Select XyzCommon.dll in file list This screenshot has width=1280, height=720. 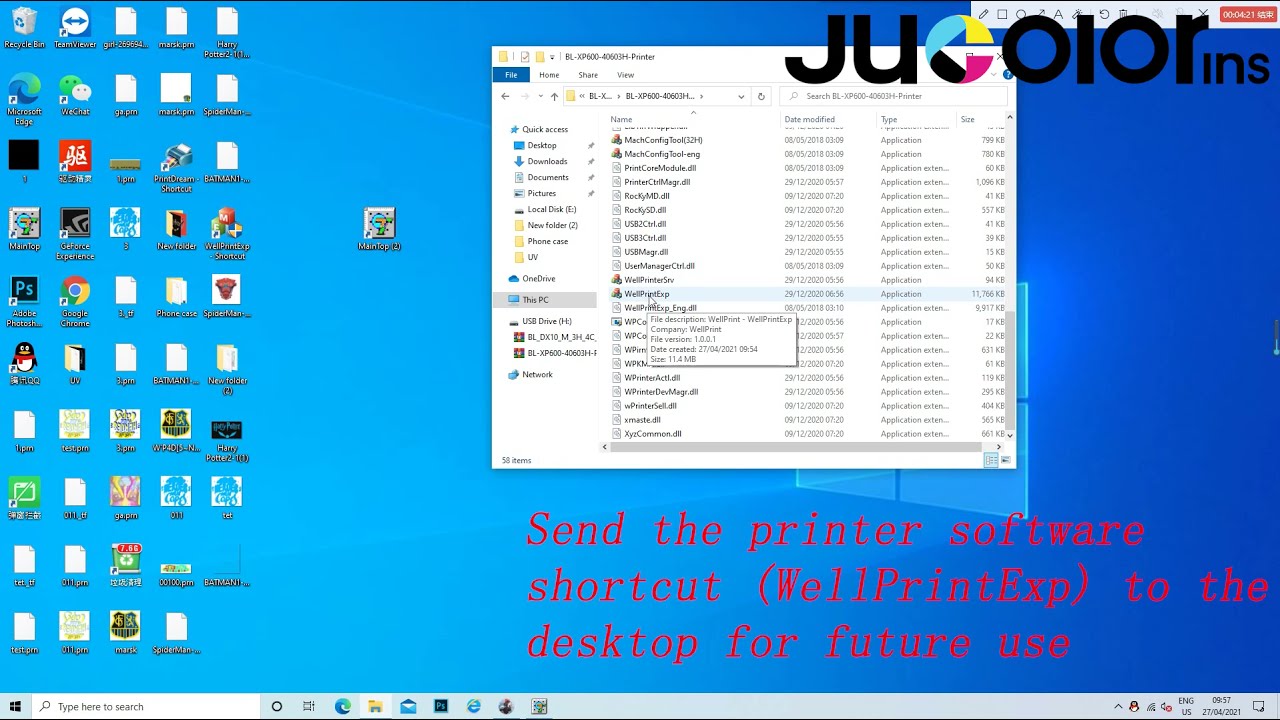point(652,434)
